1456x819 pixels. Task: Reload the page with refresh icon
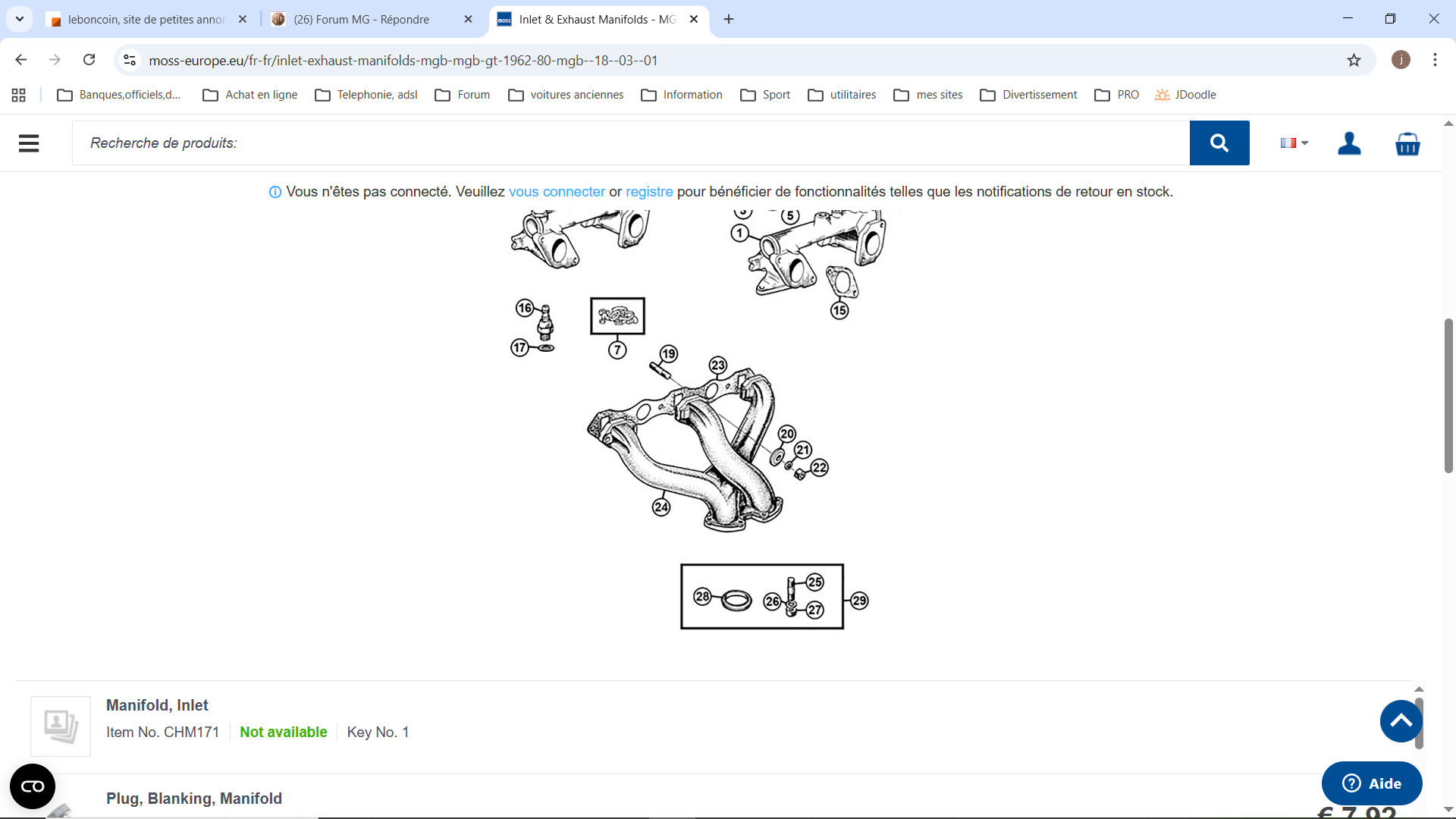tap(89, 60)
